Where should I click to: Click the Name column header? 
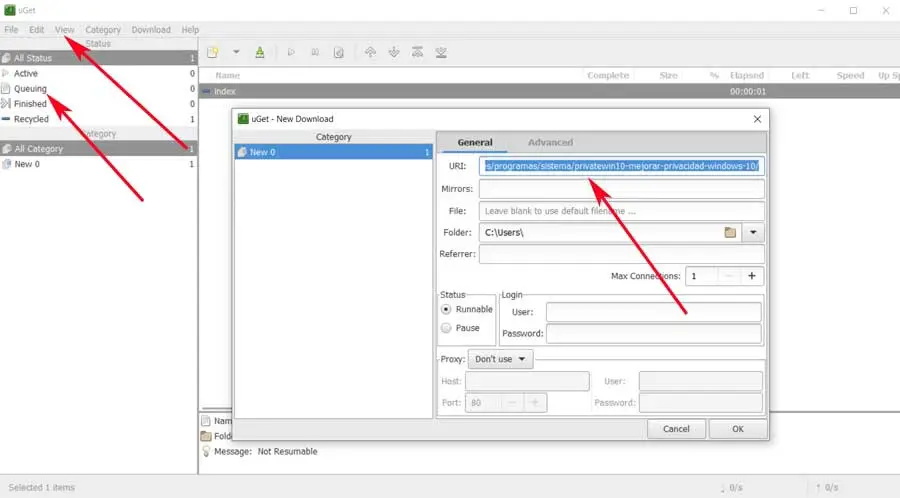pos(227,75)
